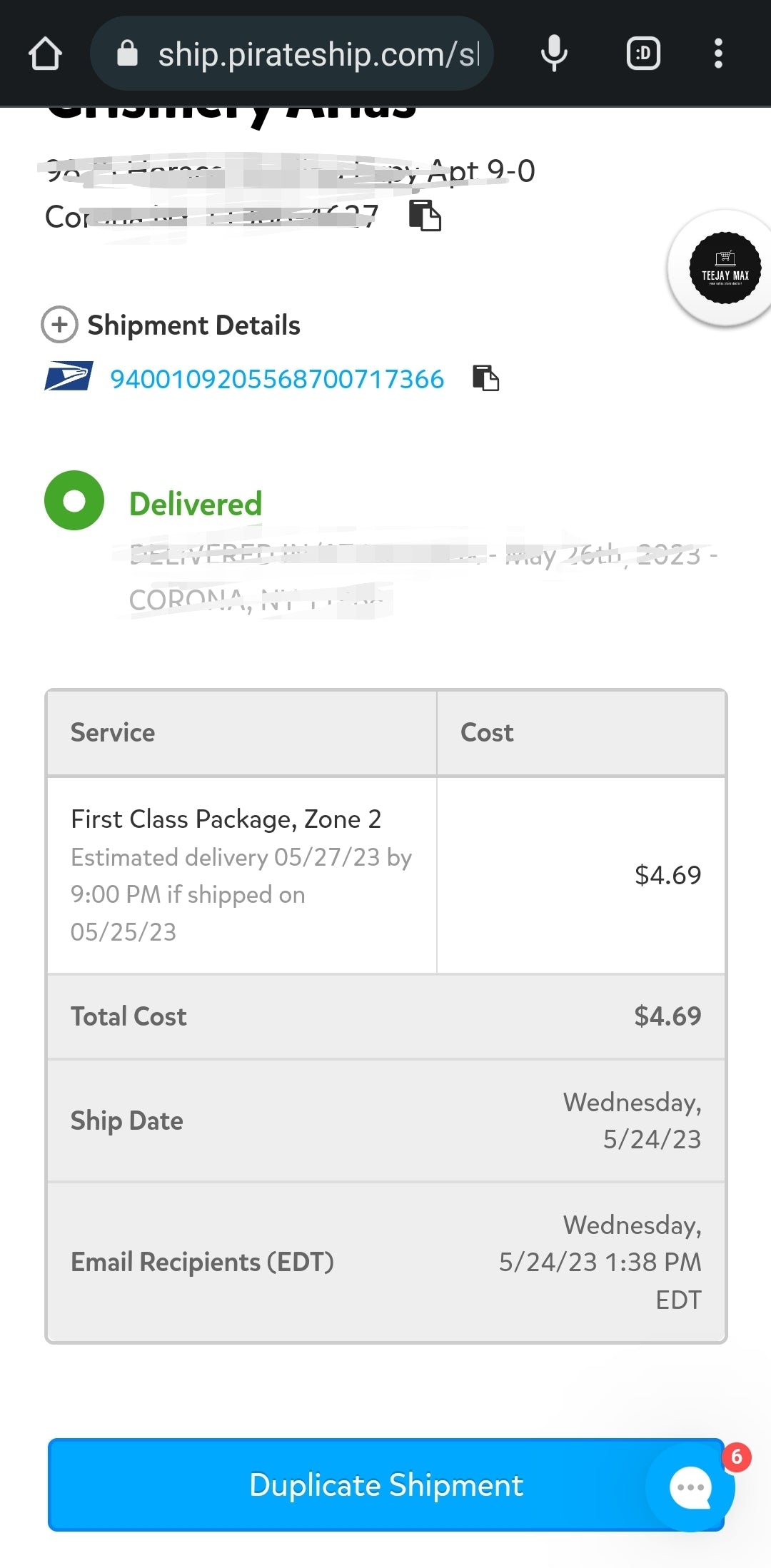Expand Shipment Details with plus icon

59,325
